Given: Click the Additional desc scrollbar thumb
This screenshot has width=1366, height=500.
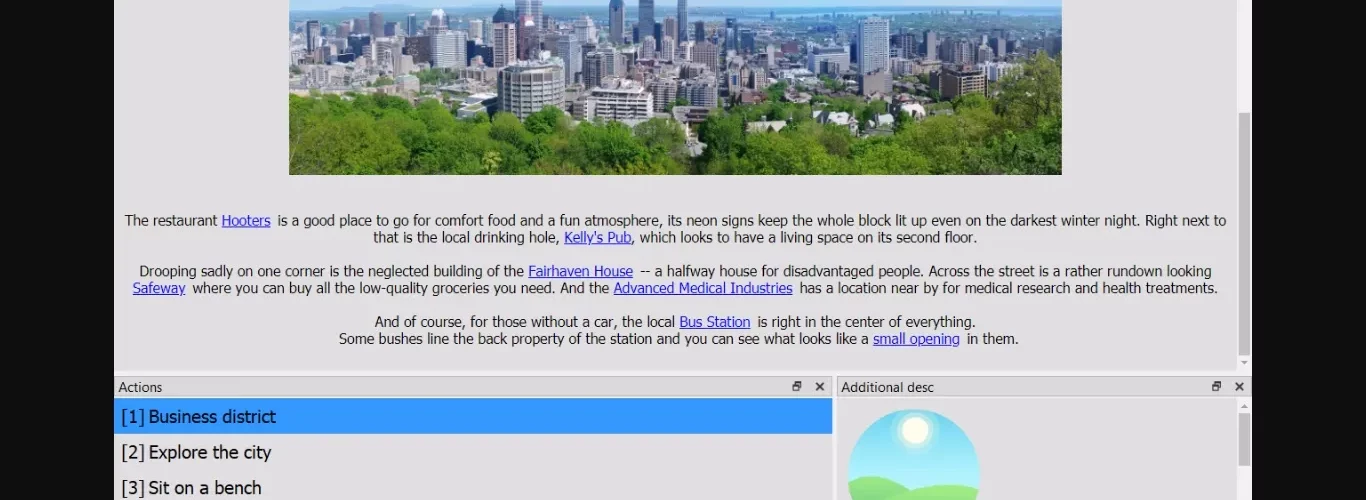Looking at the screenshot, I should click(x=1244, y=440).
